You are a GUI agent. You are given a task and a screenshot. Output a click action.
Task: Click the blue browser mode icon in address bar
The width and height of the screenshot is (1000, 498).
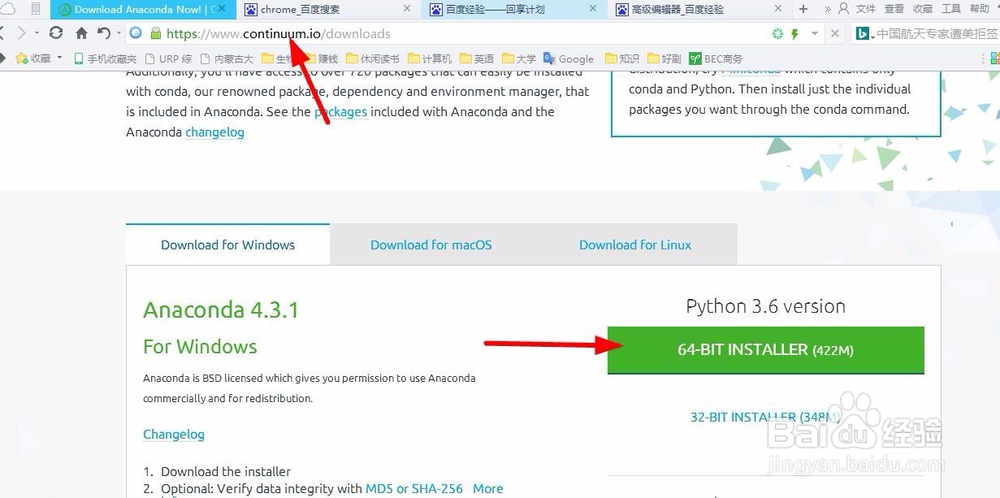(x=135, y=33)
